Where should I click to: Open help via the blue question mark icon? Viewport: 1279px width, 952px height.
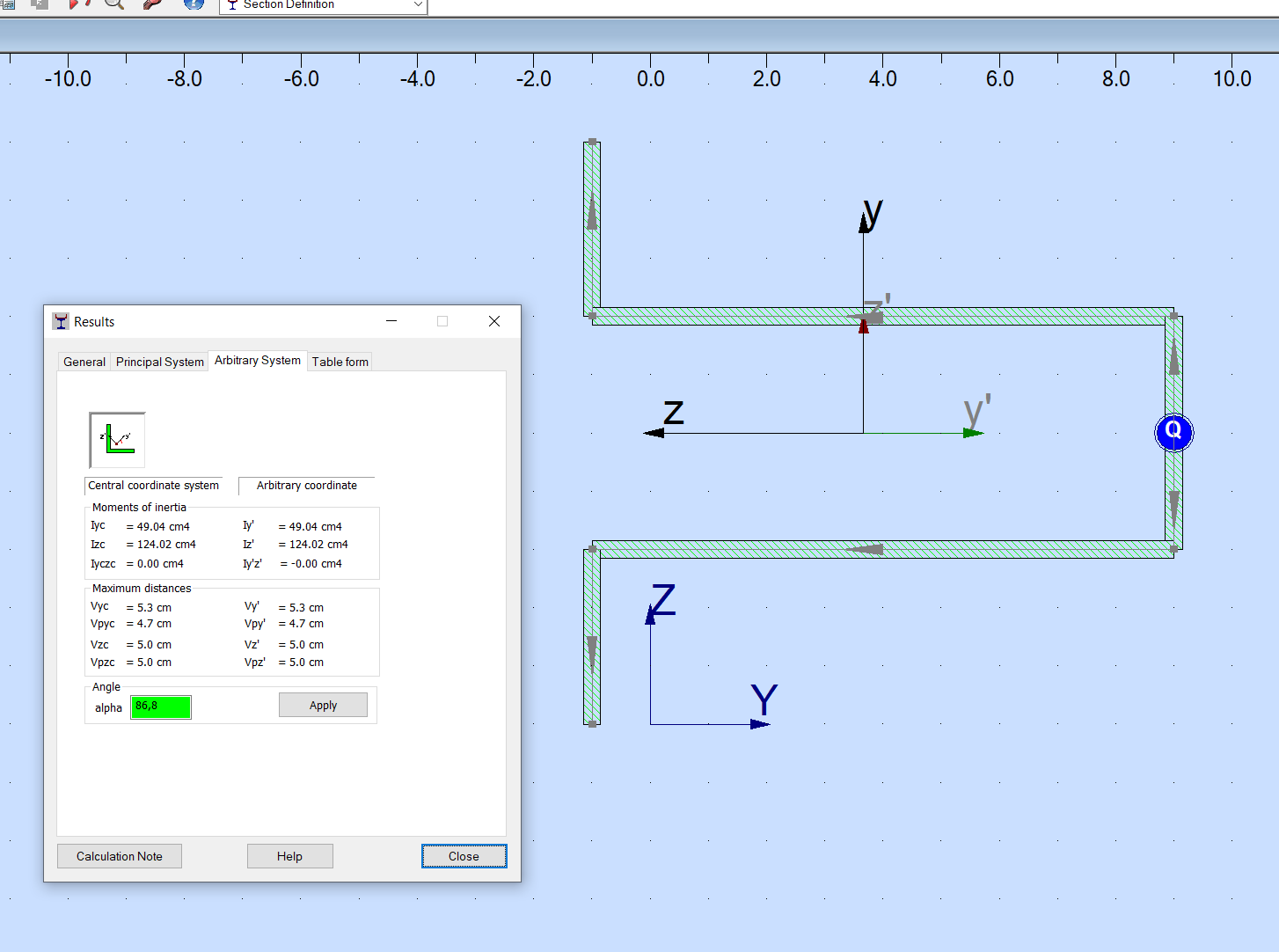193,6
